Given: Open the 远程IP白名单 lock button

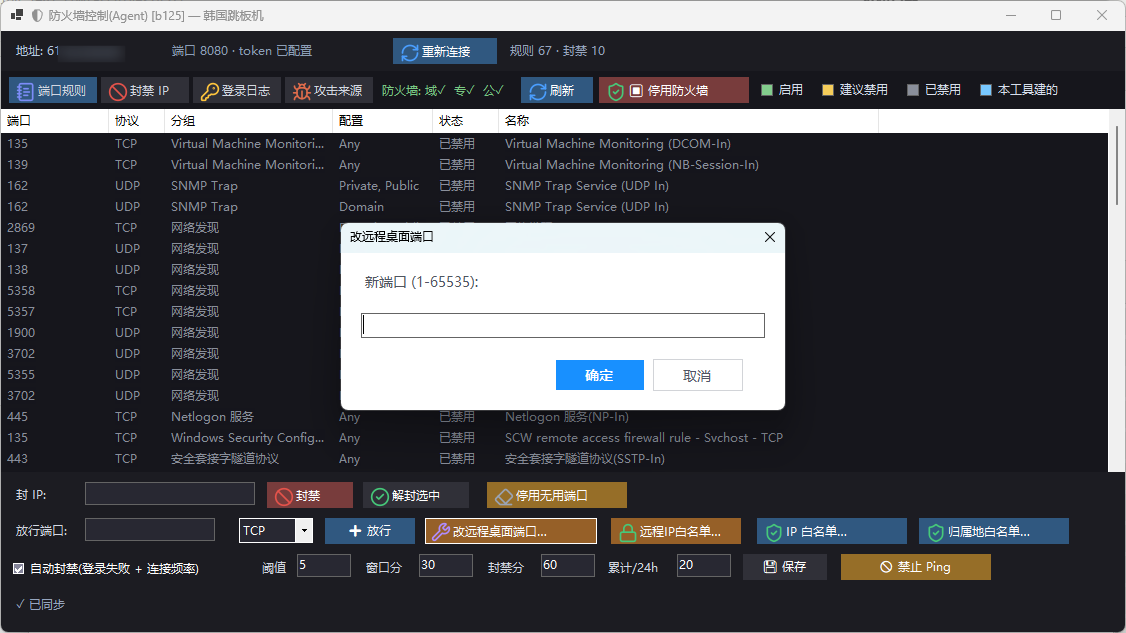Looking at the screenshot, I should (x=676, y=531).
